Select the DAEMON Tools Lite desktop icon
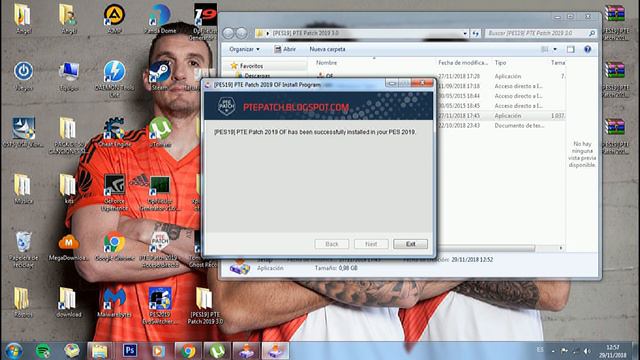 (114, 79)
